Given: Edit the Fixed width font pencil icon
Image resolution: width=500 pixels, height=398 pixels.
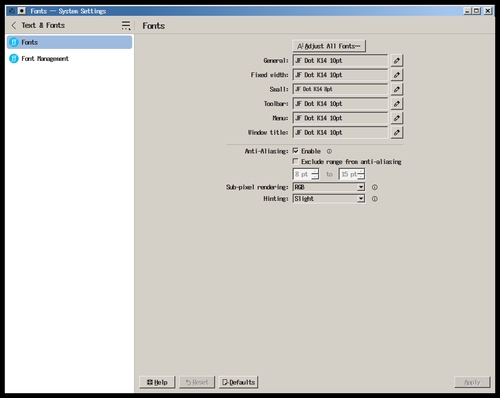Looking at the screenshot, I should pyautogui.click(x=397, y=75).
